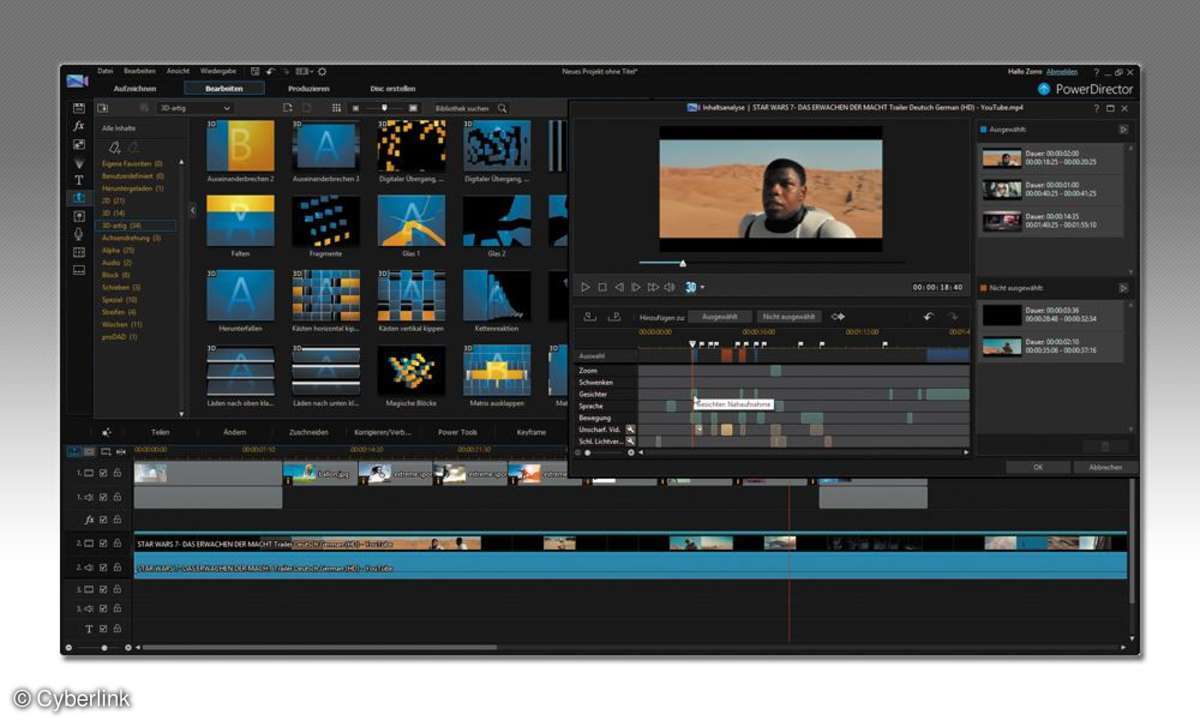This screenshot has width=1200, height=720.
Task: Toggle the lock on video track 1
Action: coord(116,473)
